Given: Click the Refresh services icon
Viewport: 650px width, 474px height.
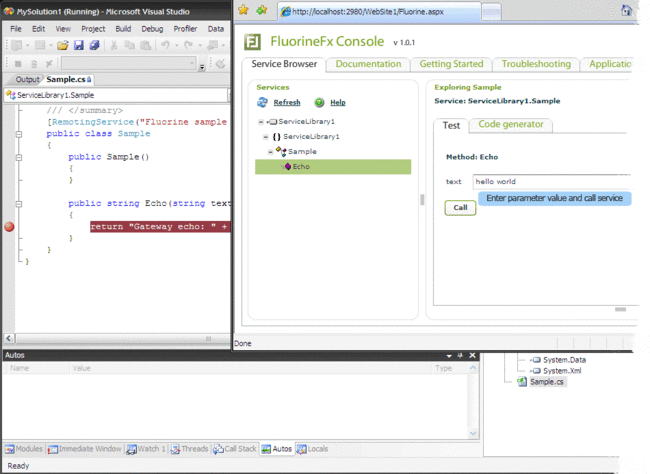Looking at the screenshot, I should coord(262,102).
